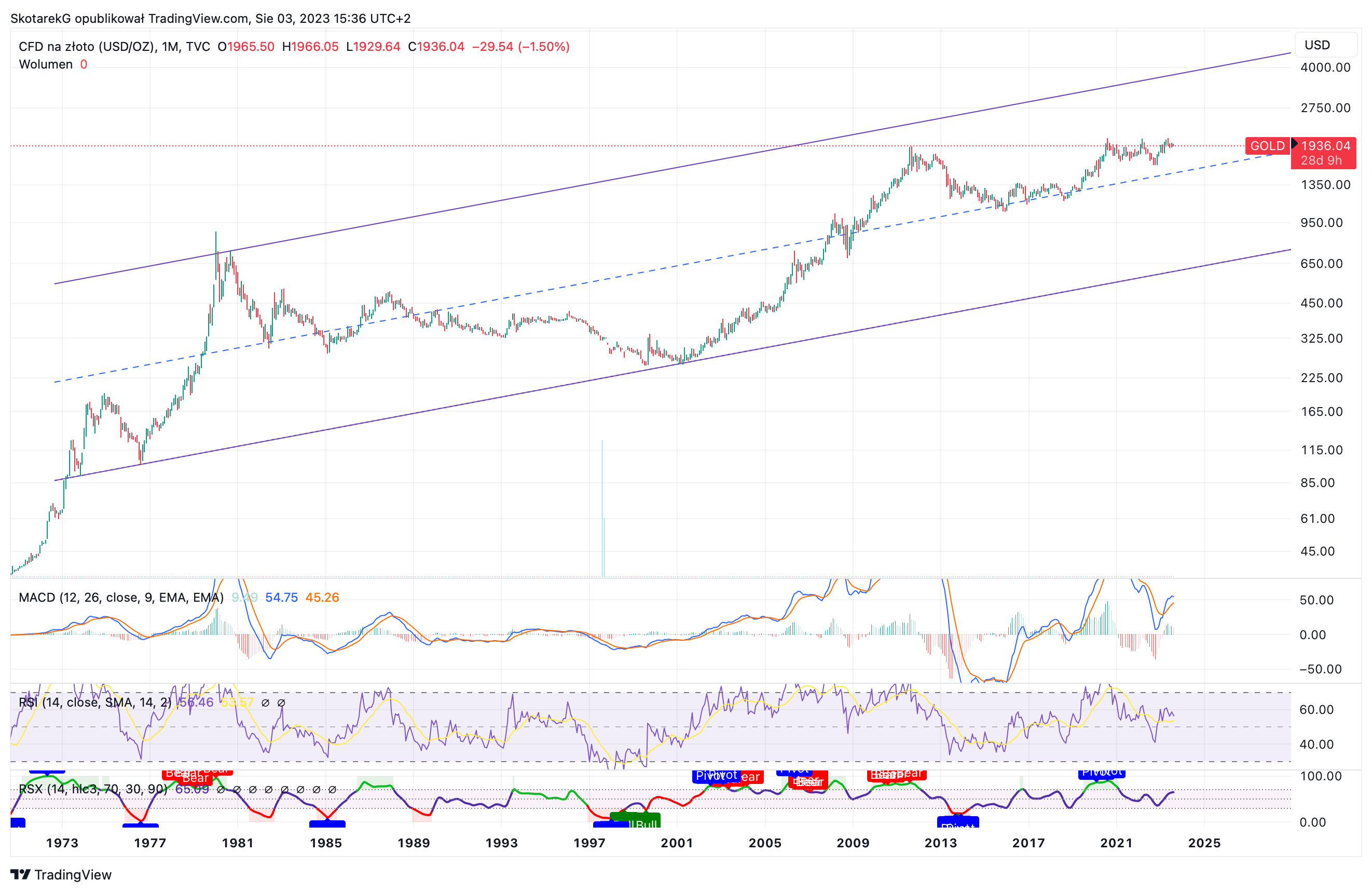
Task: Click the SkotarekG publication header text
Action: (210, 19)
